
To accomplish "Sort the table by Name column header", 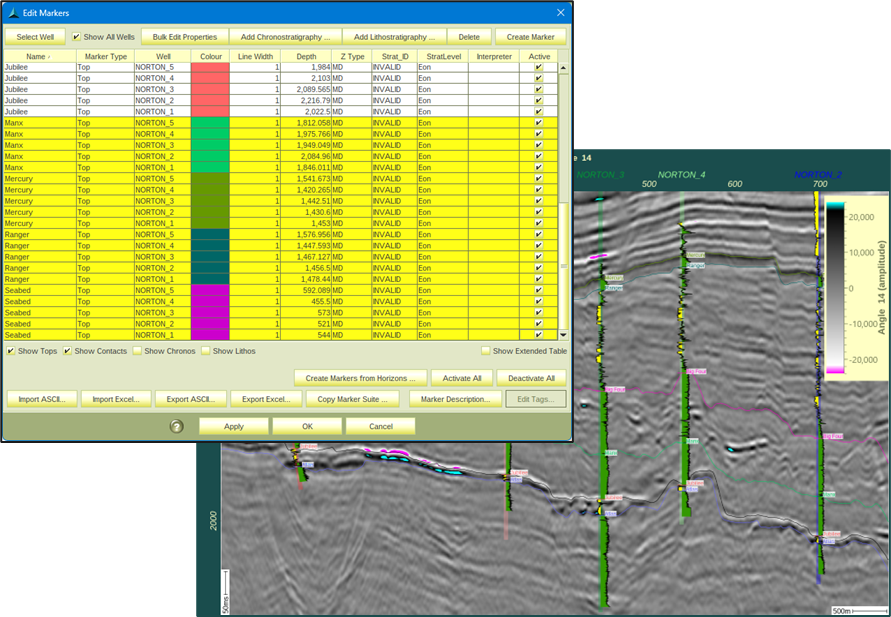I will click(x=38, y=57).
